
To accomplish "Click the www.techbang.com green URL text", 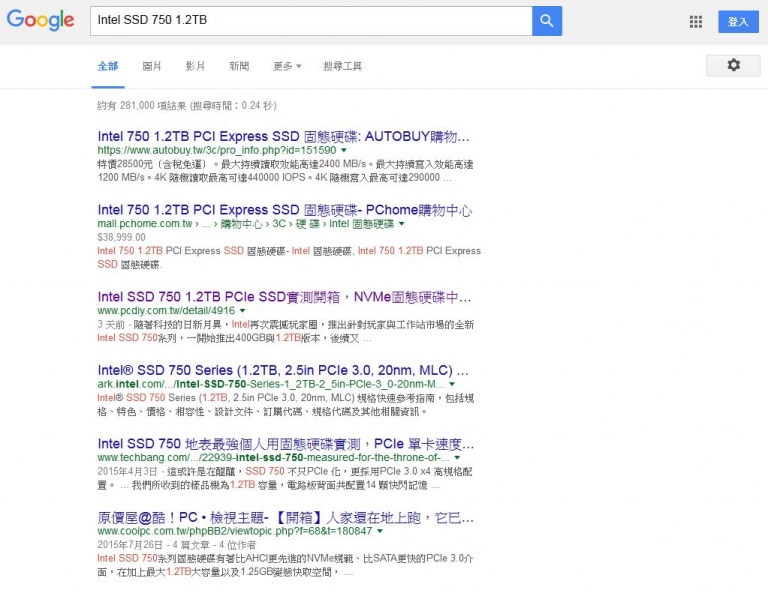I will 273,457.
